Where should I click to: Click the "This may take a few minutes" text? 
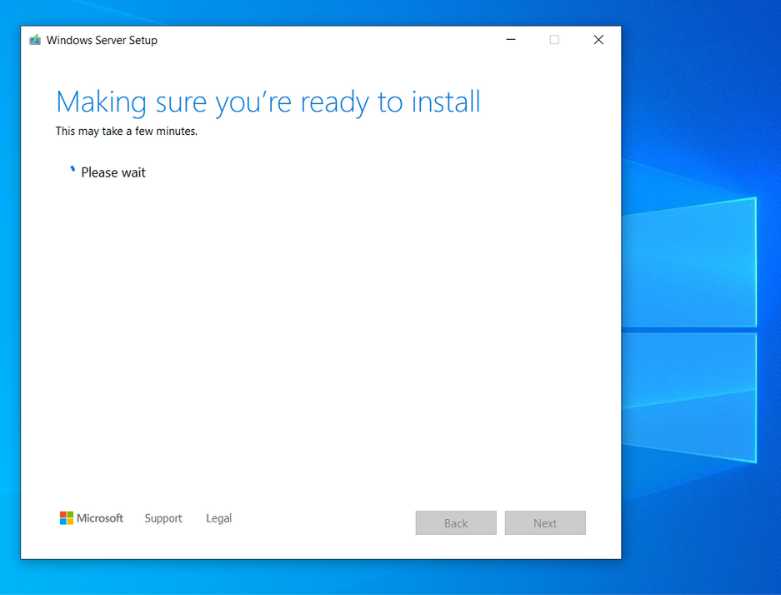click(126, 131)
